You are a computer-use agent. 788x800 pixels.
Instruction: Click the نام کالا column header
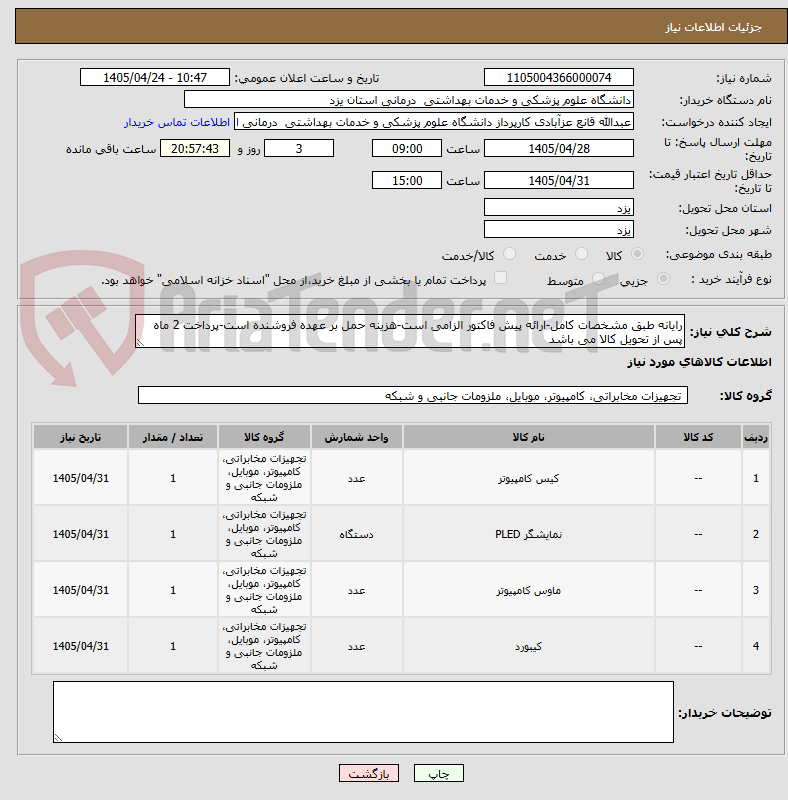[529, 437]
